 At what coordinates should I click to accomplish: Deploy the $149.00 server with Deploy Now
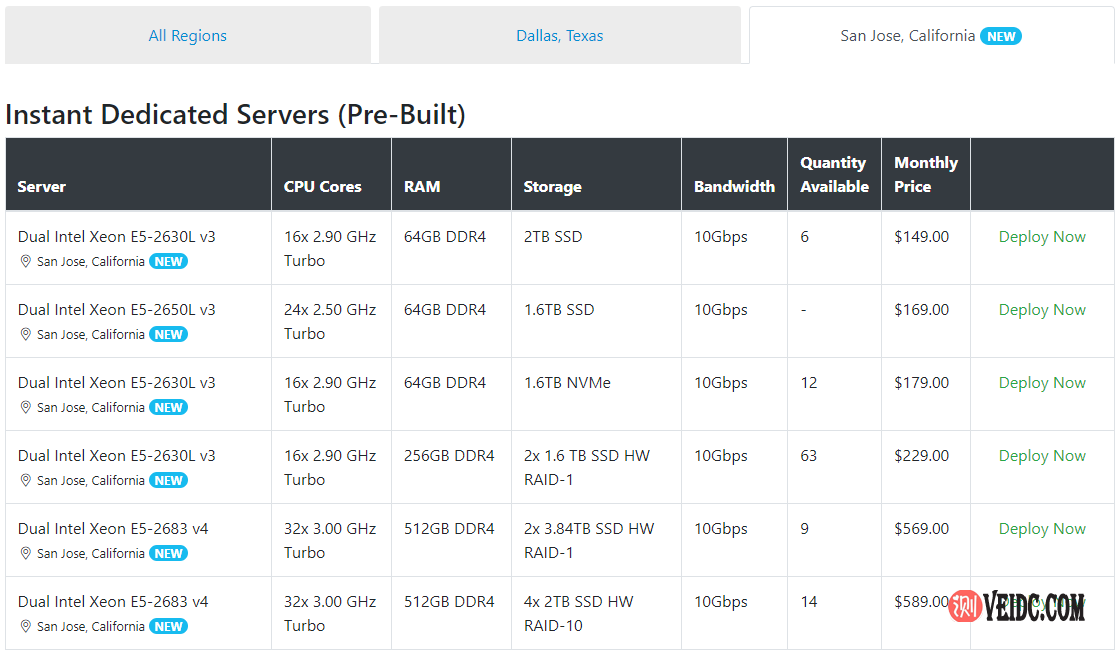pyautogui.click(x=1041, y=237)
